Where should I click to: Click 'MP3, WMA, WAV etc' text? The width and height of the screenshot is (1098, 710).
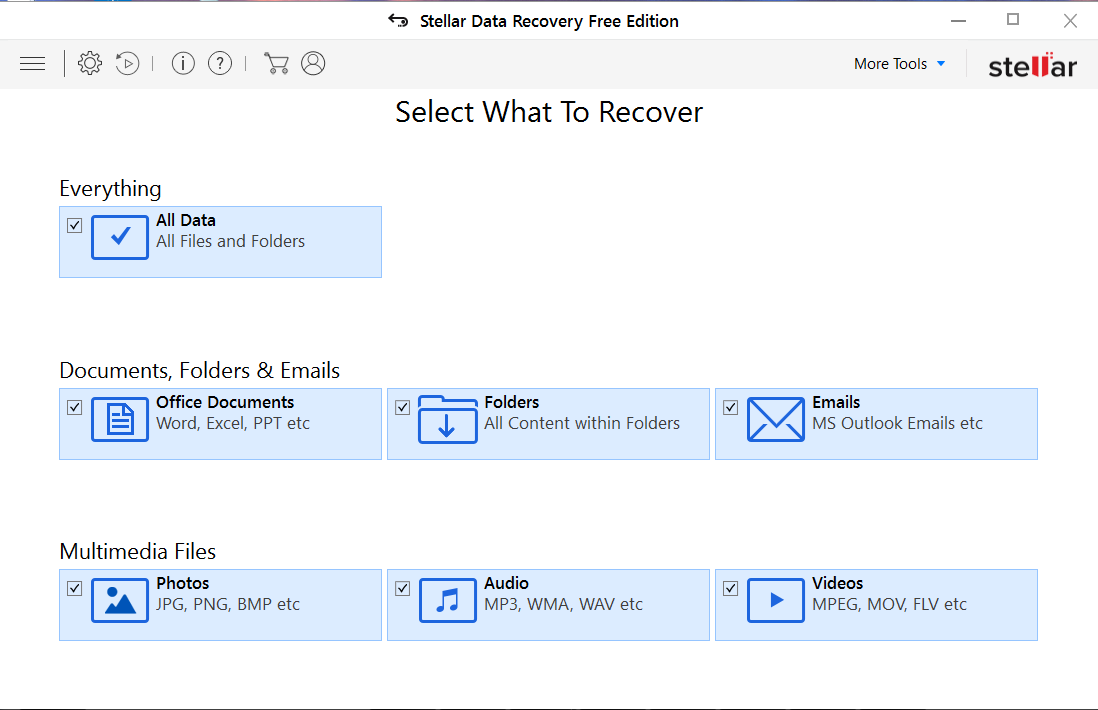(x=563, y=605)
